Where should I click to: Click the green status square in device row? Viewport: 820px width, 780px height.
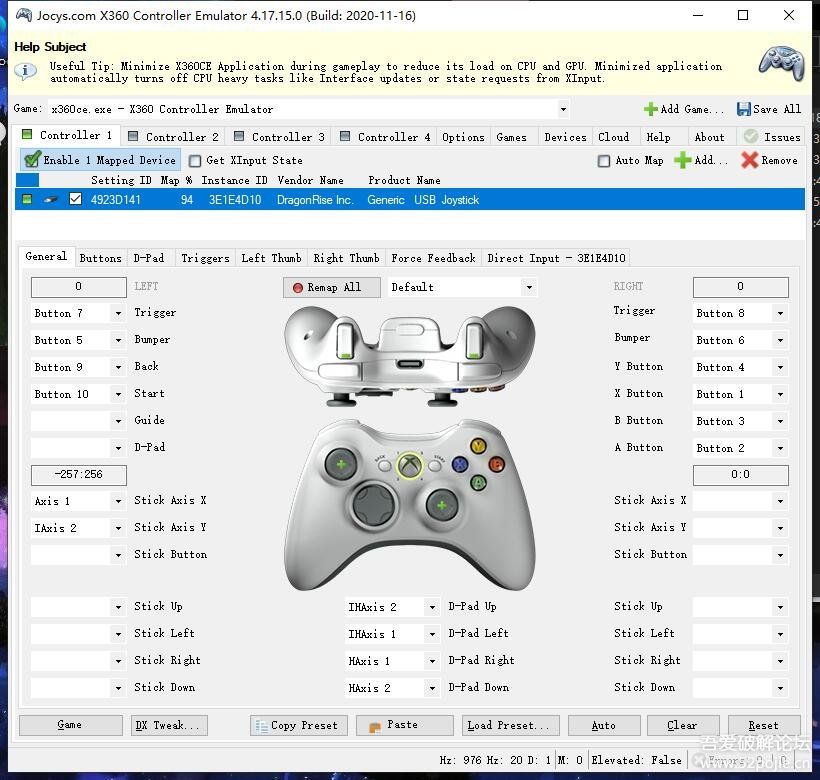[27, 199]
